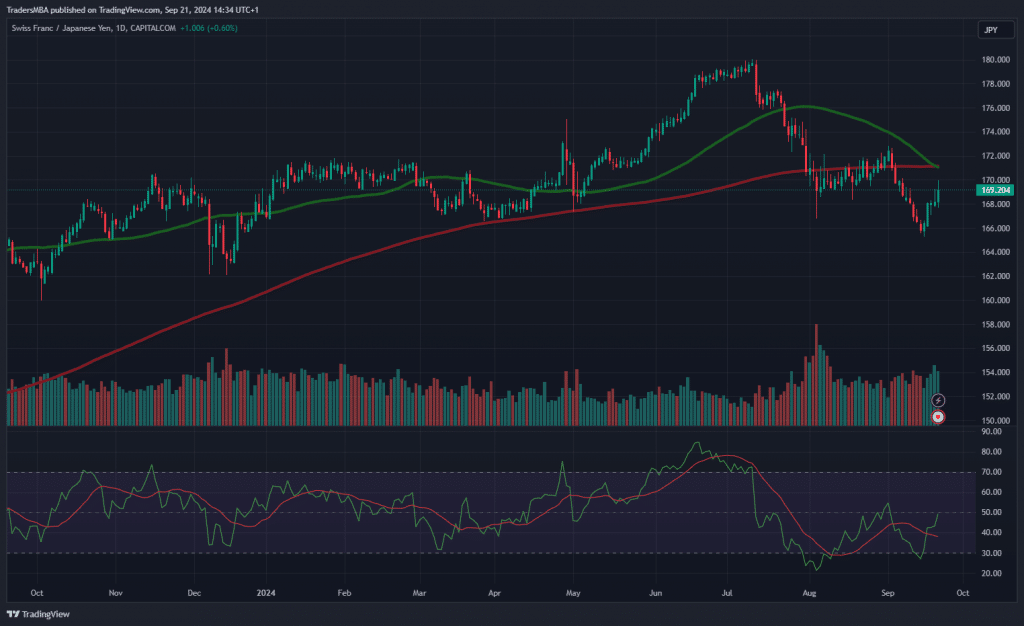Click the lightning bolt event marker

point(938,400)
